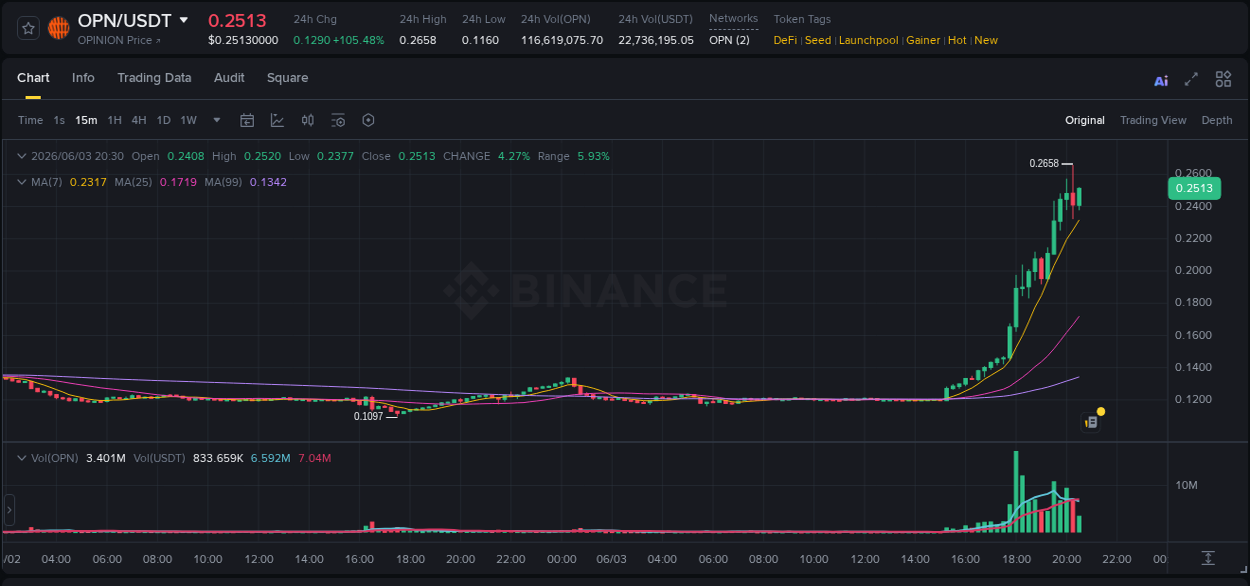Select the Hot token tag
Image resolution: width=1250 pixels, height=586 pixels.
pyautogui.click(x=957, y=40)
